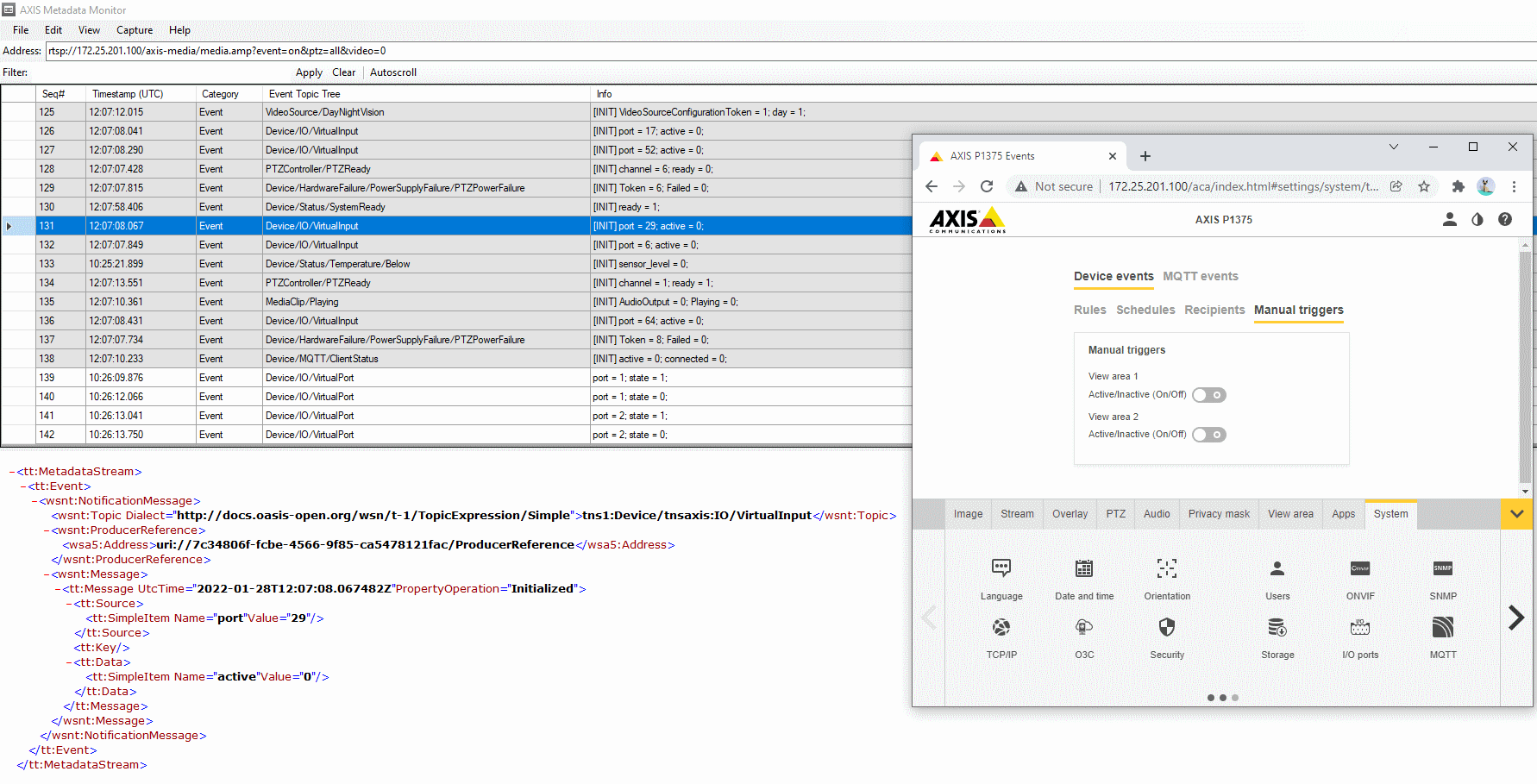Open MQTT settings icon
The height and width of the screenshot is (784, 1537).
tap(1443, 627)
